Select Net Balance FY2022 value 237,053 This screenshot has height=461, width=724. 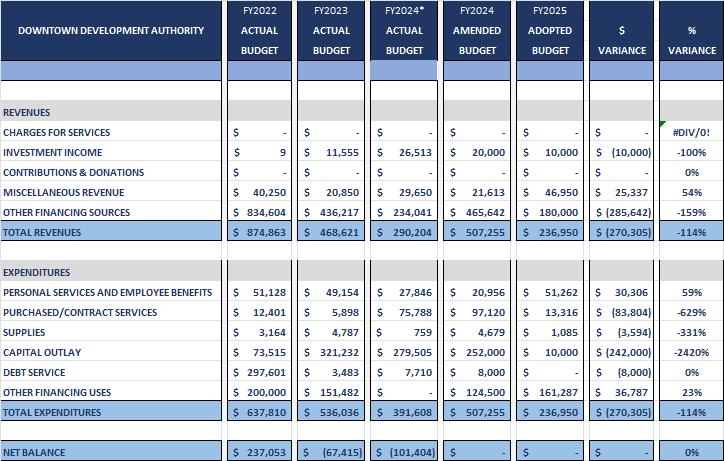259,452
